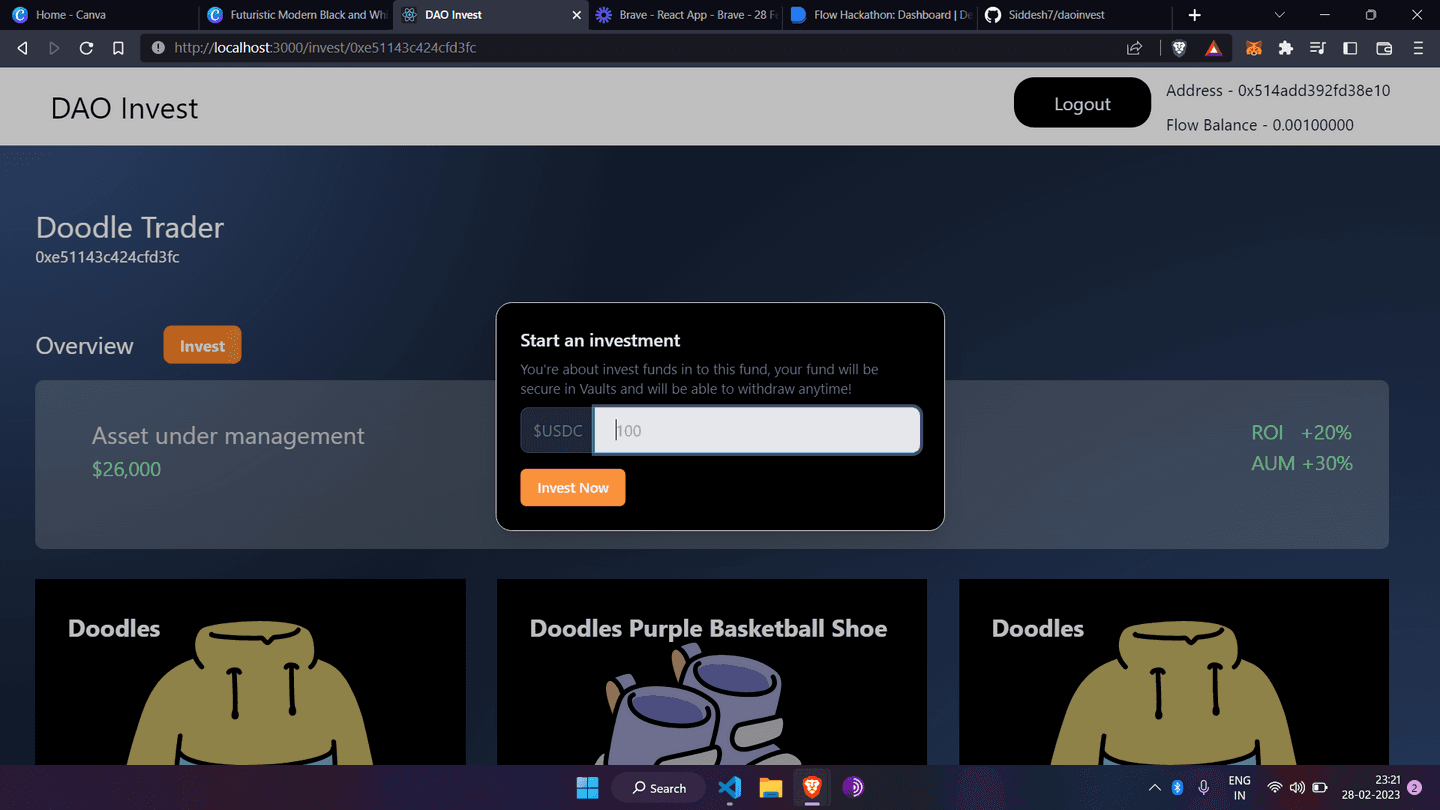Image resolution: width=1440 pixels, height=810 pixels.
Task: Click the DAO Invest site title
Action: [x=125, y=108]
